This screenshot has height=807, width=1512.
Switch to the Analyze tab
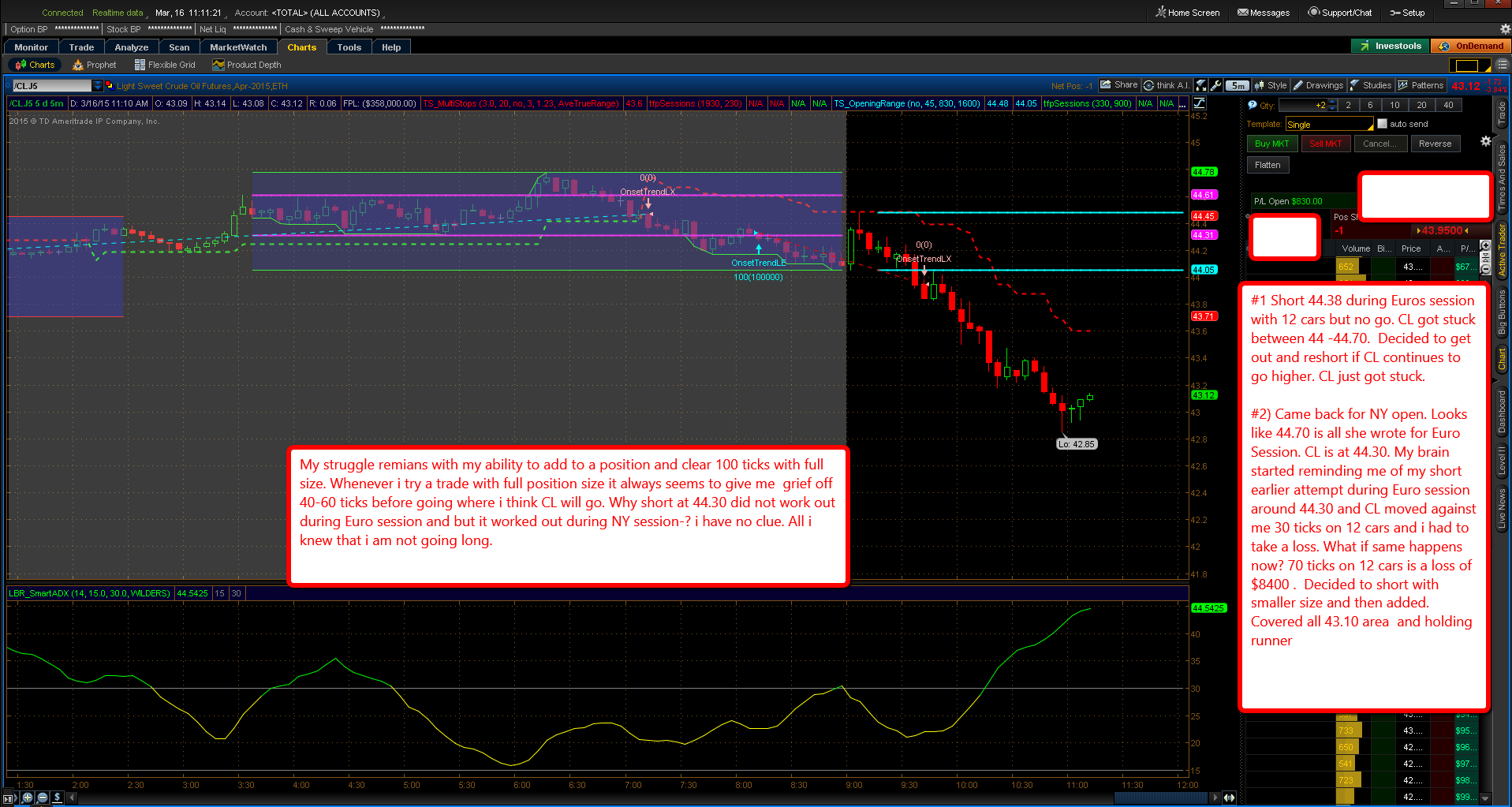[131, 47]
